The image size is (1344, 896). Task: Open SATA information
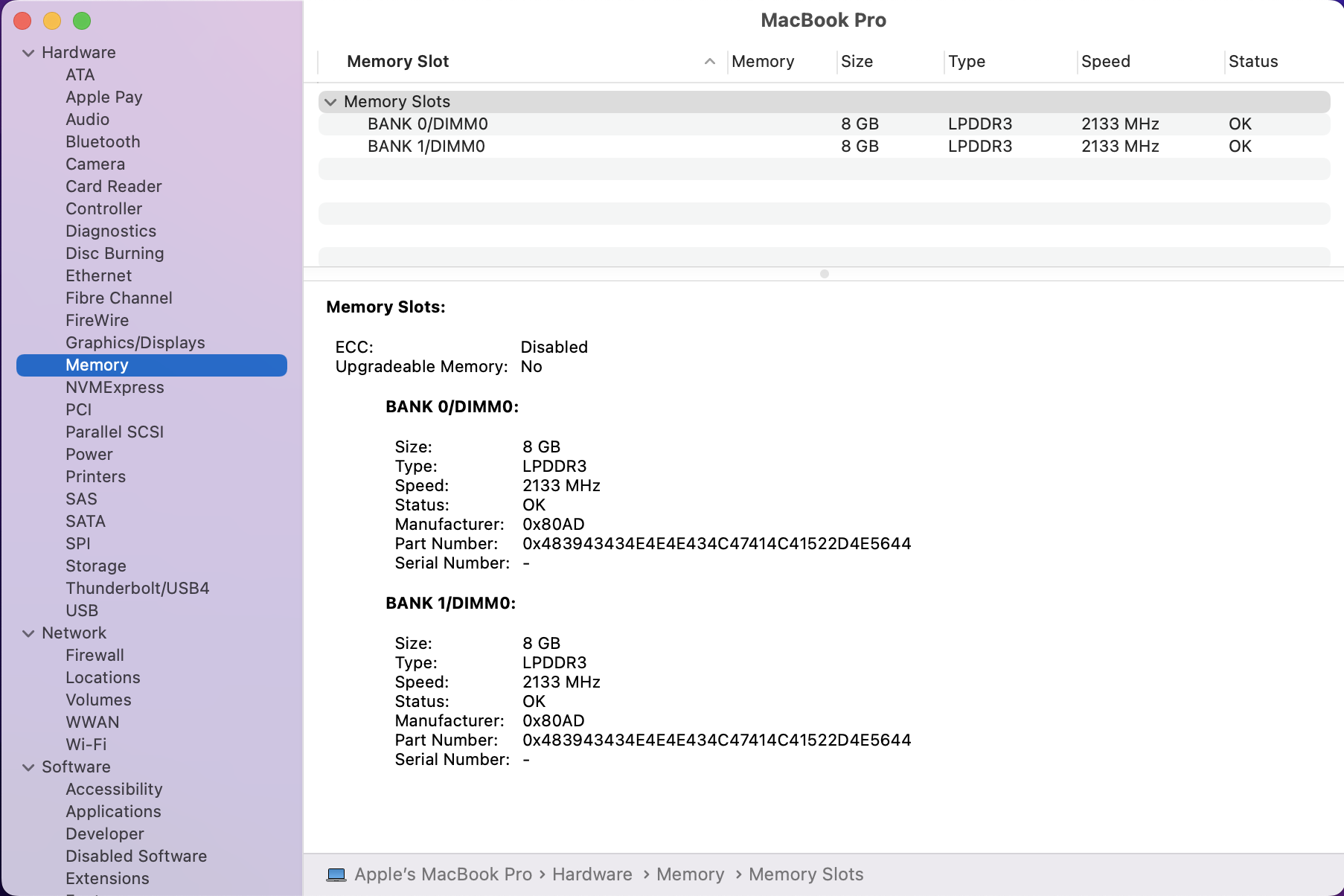(x=86, y=522)
